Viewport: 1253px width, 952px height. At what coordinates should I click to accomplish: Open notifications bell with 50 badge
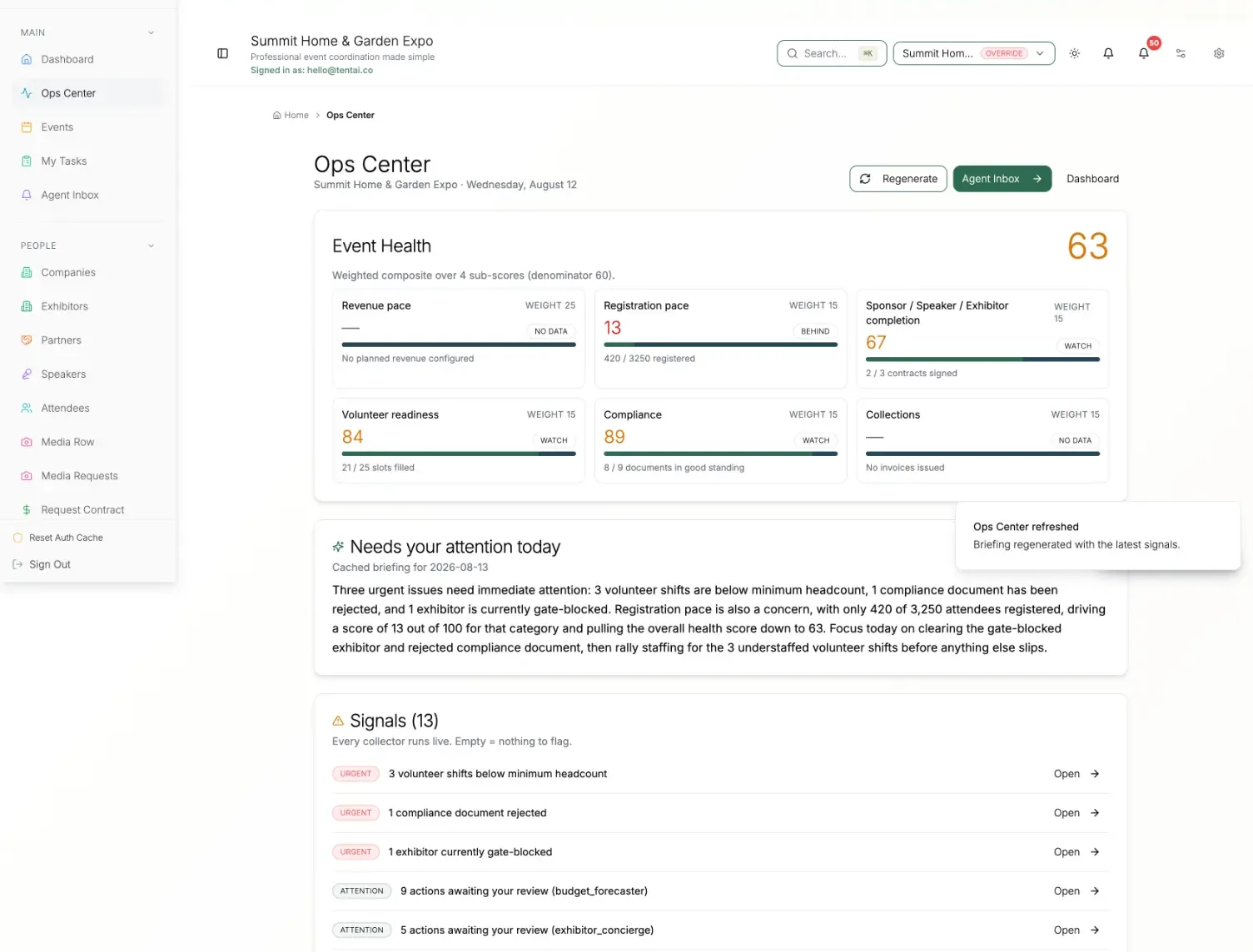(1144, 53)
